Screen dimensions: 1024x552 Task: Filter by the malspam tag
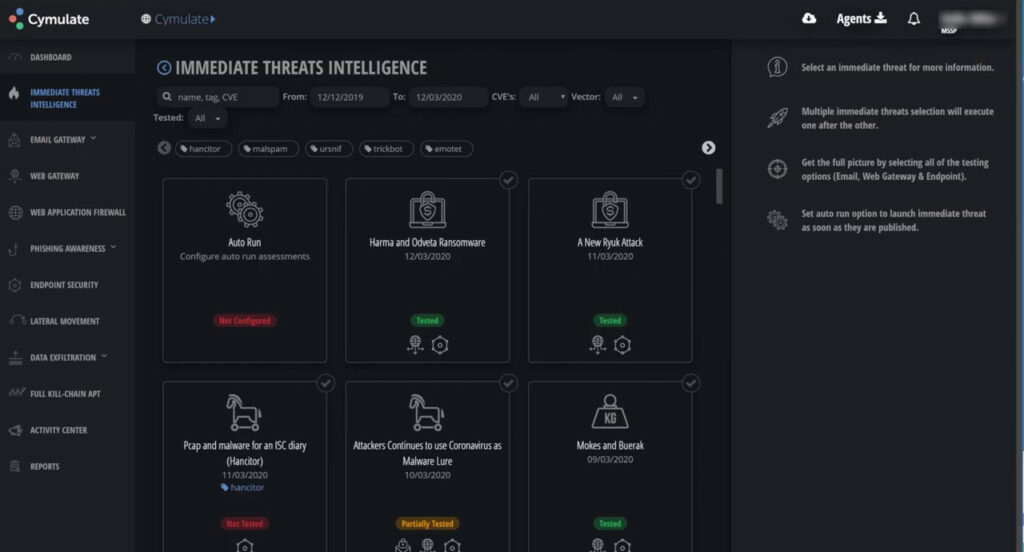click(268, 149)
